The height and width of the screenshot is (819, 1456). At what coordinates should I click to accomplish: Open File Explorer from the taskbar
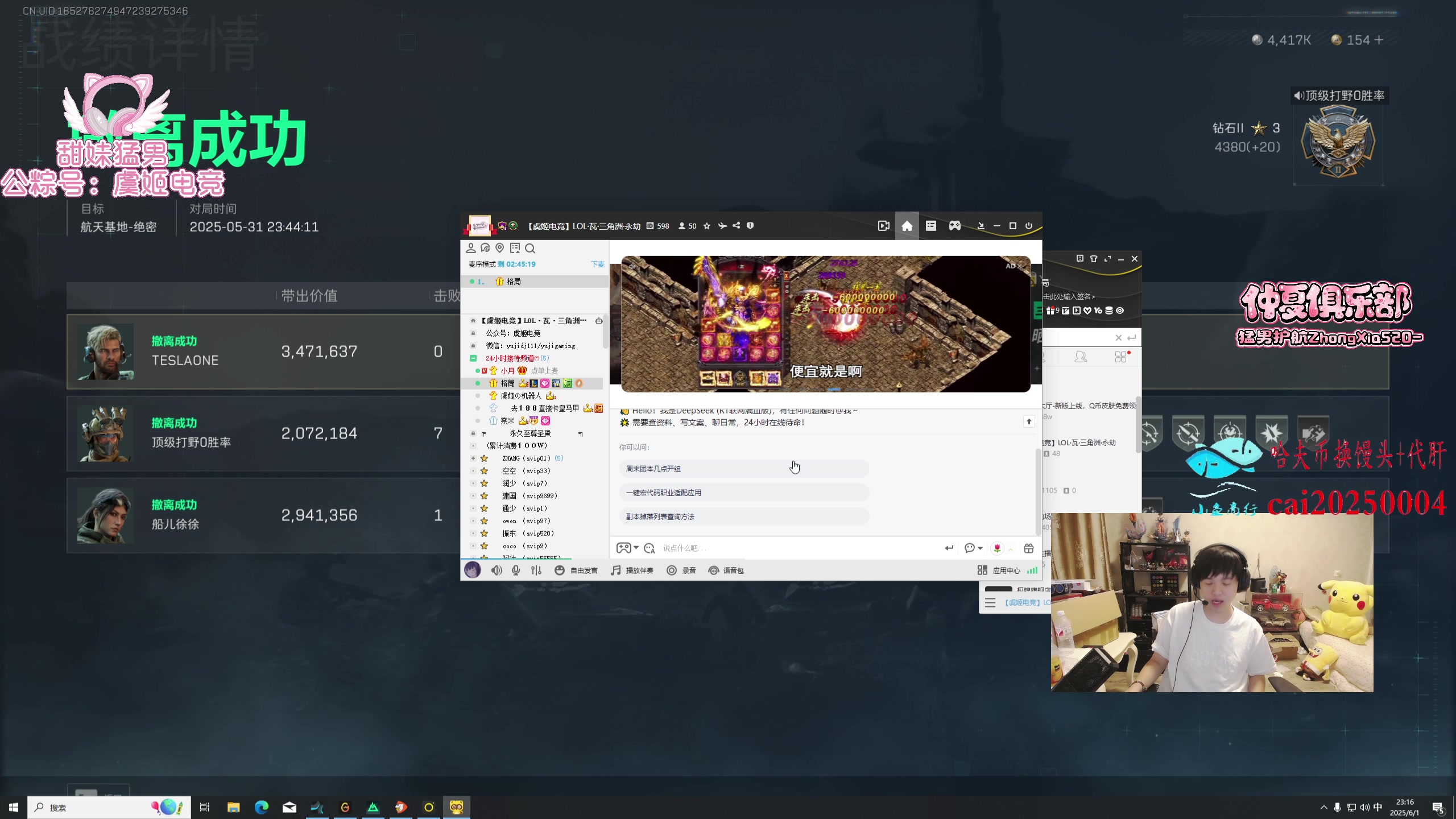(x=233, y=807)
